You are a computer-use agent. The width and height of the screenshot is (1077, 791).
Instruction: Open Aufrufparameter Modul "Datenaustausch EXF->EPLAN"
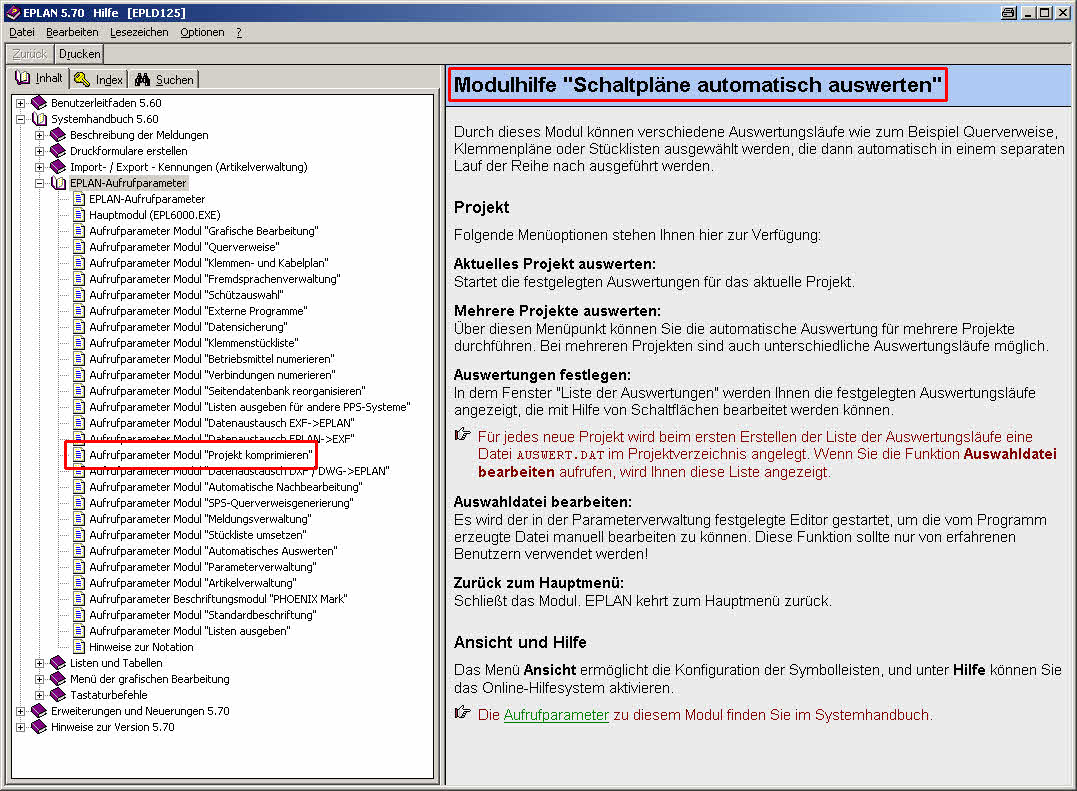click(x=222, y=423)
